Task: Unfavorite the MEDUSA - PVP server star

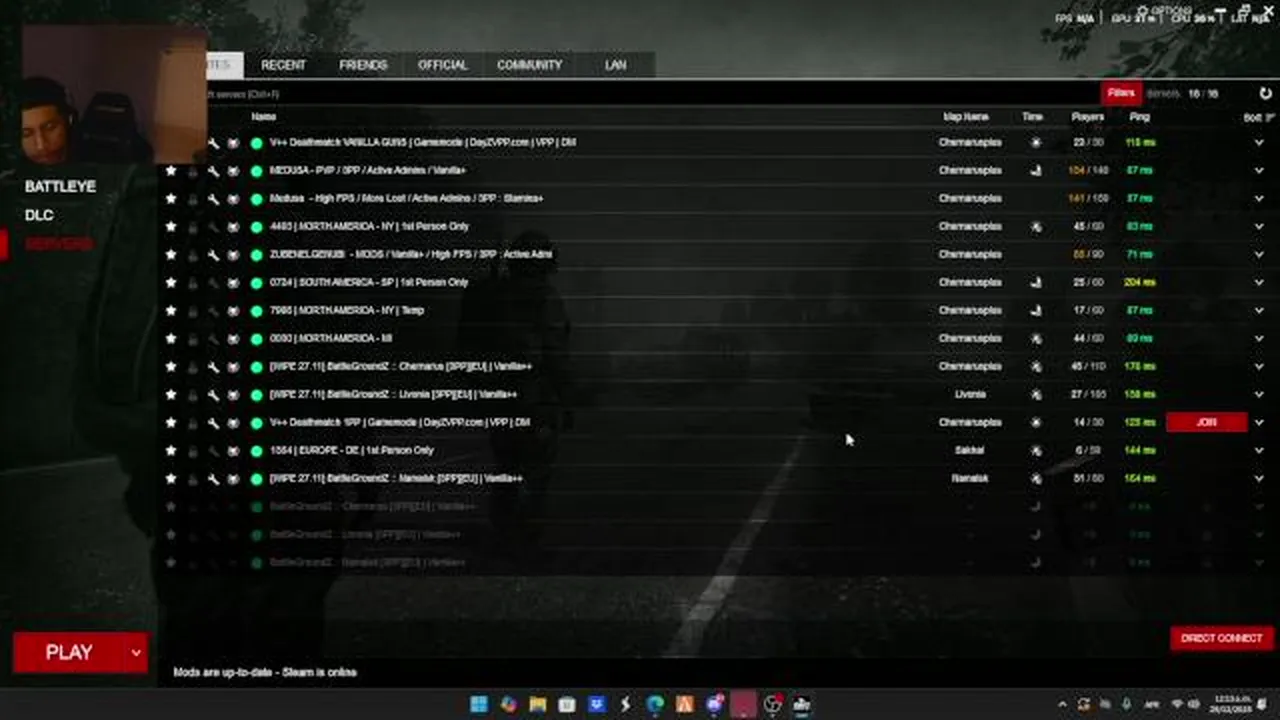Action: (x=171, y=171)
